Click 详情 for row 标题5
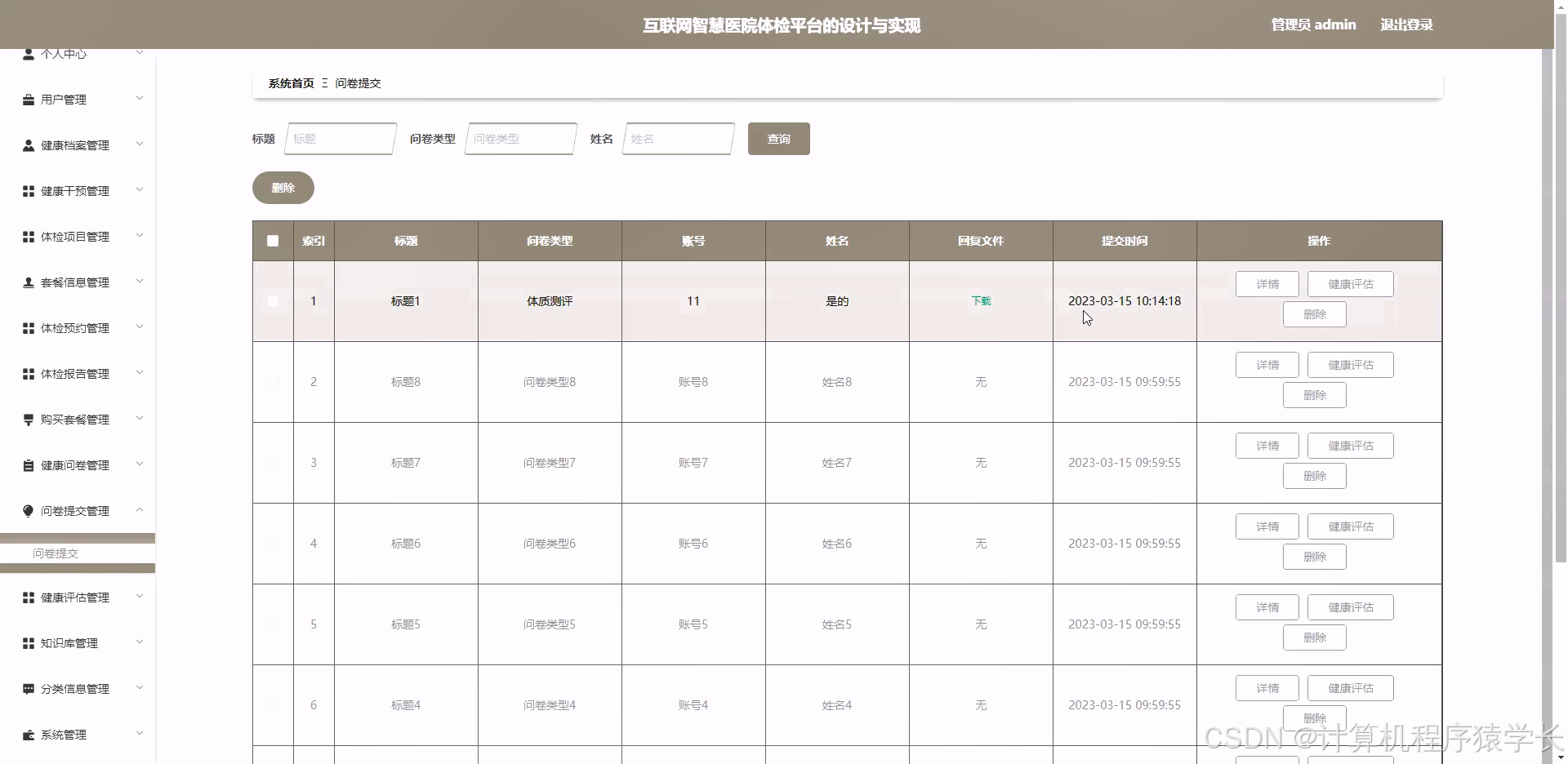This screenshot has height=764, width=1568. click(1267, 607)
